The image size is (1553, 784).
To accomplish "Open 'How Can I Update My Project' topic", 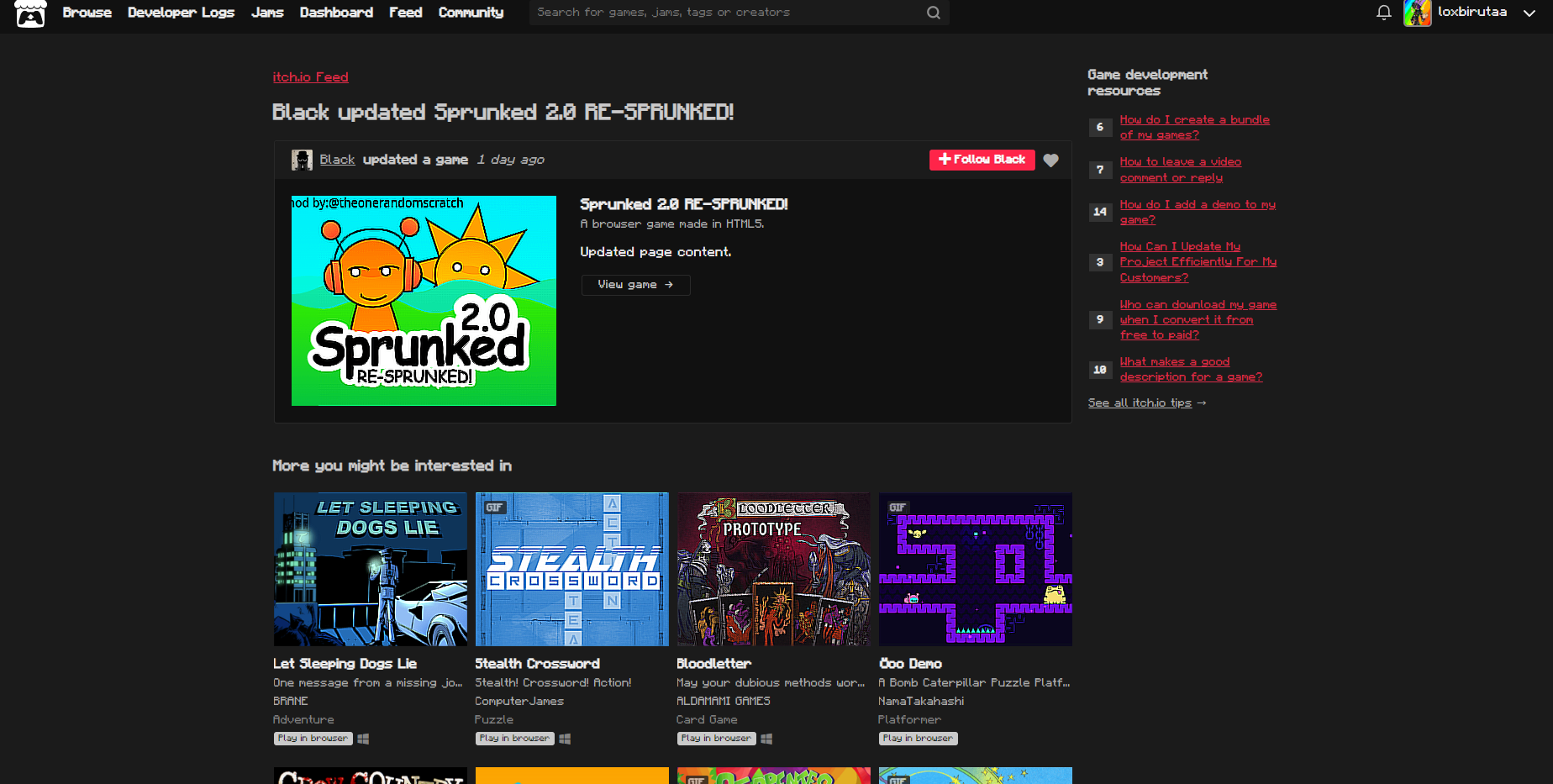I will pyautogui.click(x=1198, y=262).
